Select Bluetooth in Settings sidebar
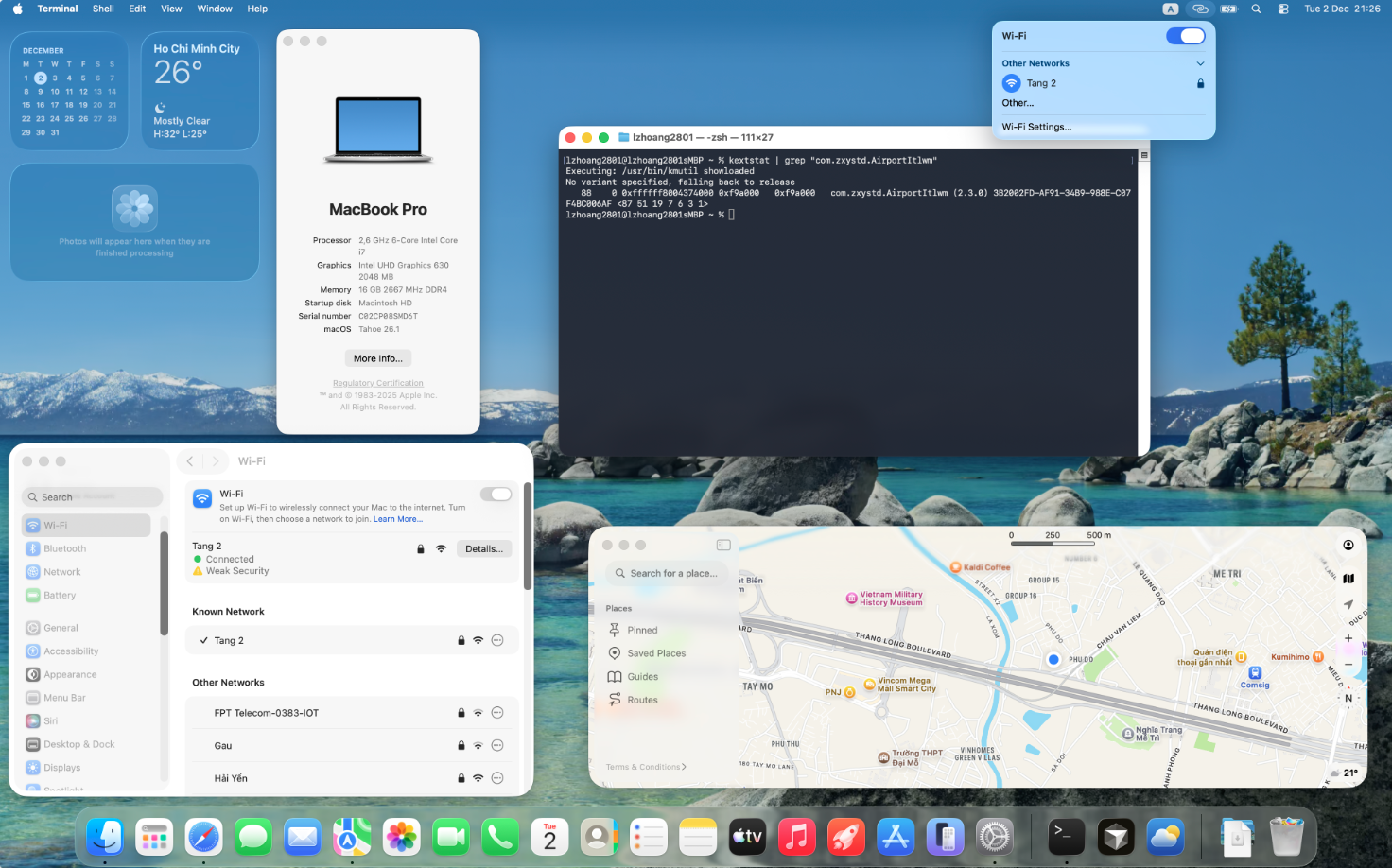The width and height of the screenshot is (1392, 868). pyautogui.click(x=64, y=549)
